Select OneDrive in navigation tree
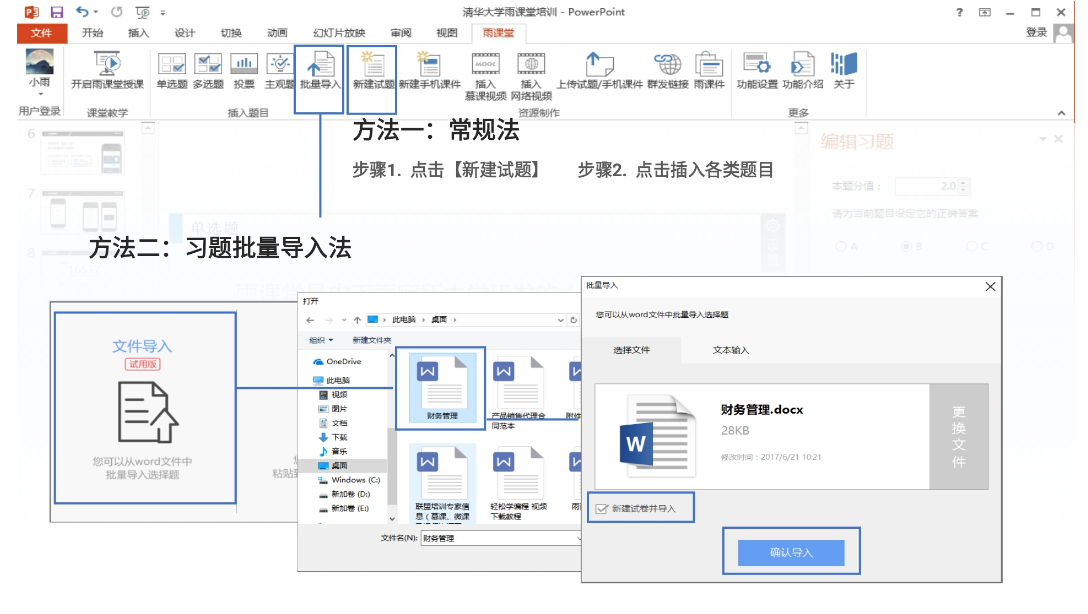This screenshot has height=614, width=1088. [x=337, y=361]
